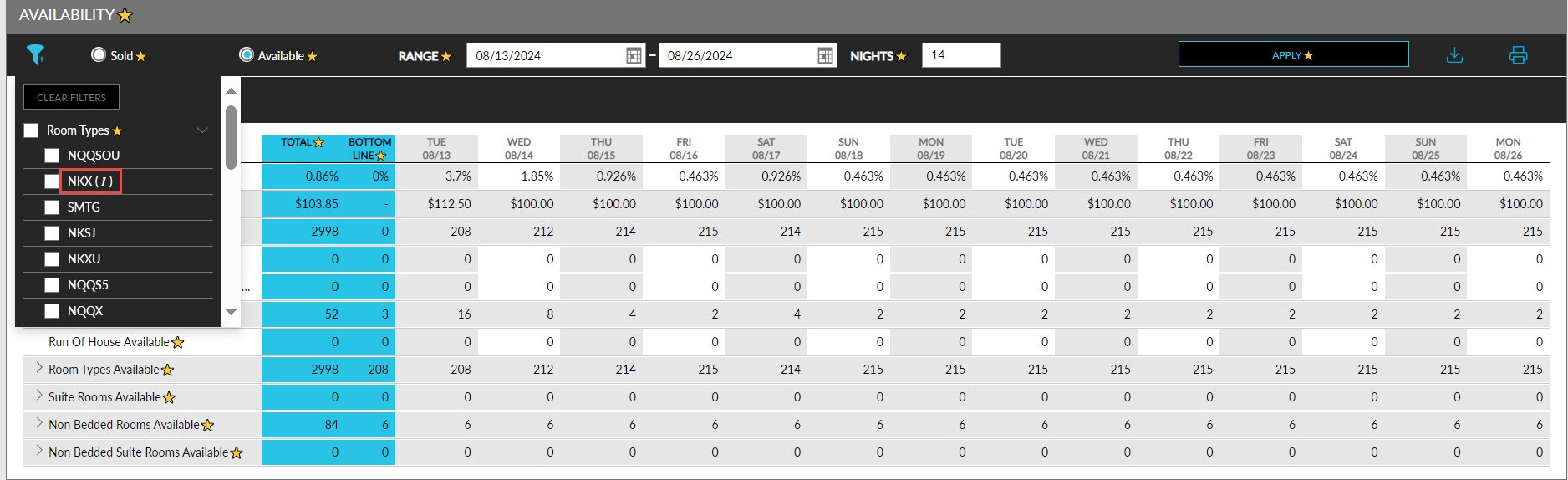Select the Sold radio button
Viewport: 1568px width, 480px height.
[99, 55]
